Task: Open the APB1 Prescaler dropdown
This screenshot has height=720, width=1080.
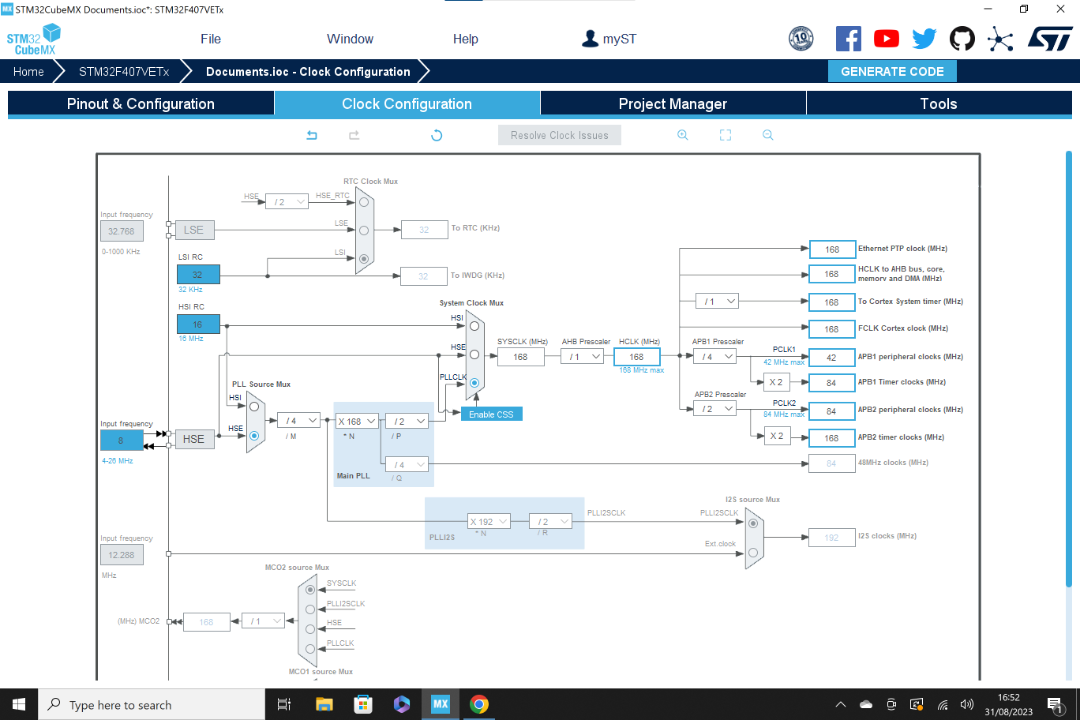Action: pyautogui.click(x=714, y=356)
